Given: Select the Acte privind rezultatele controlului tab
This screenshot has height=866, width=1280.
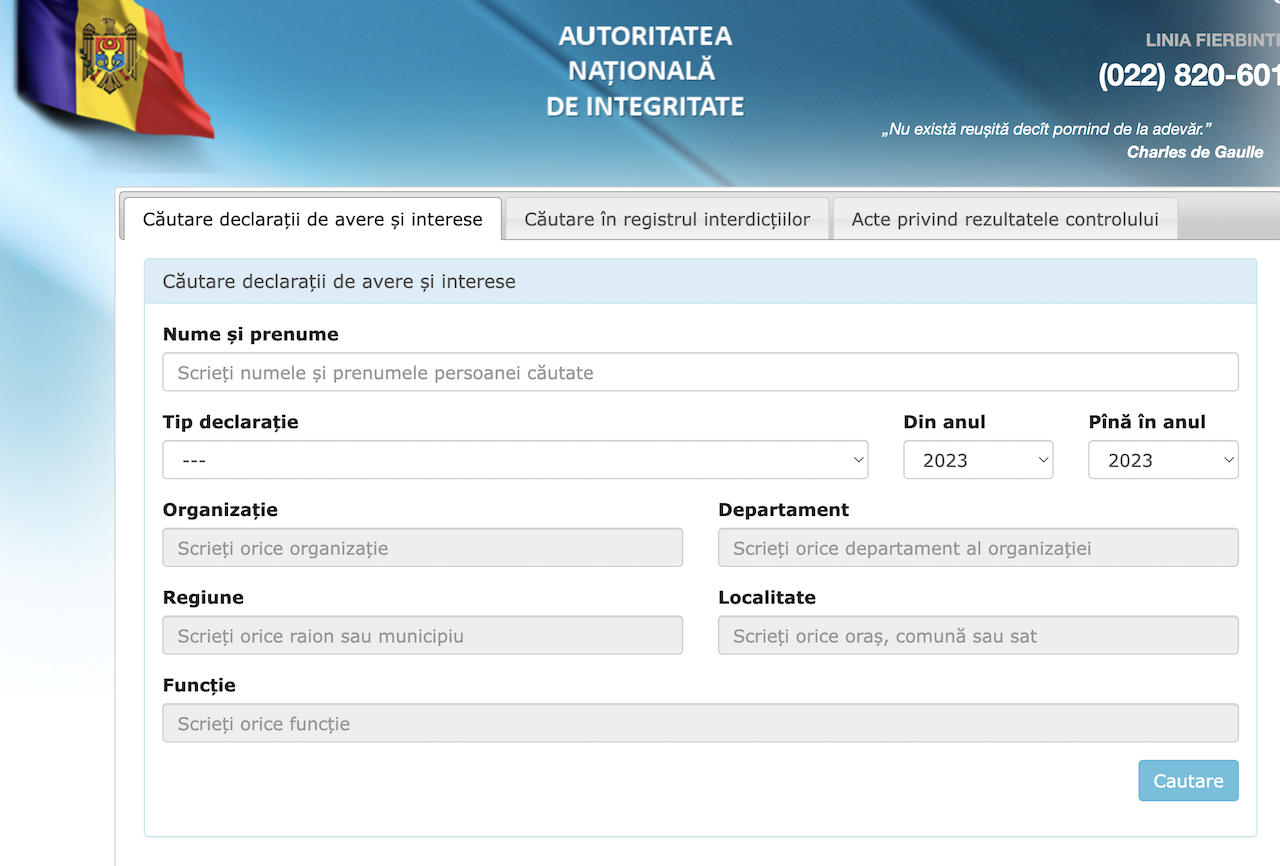Looking at the screenshot, I should (x=1004, y=219).
